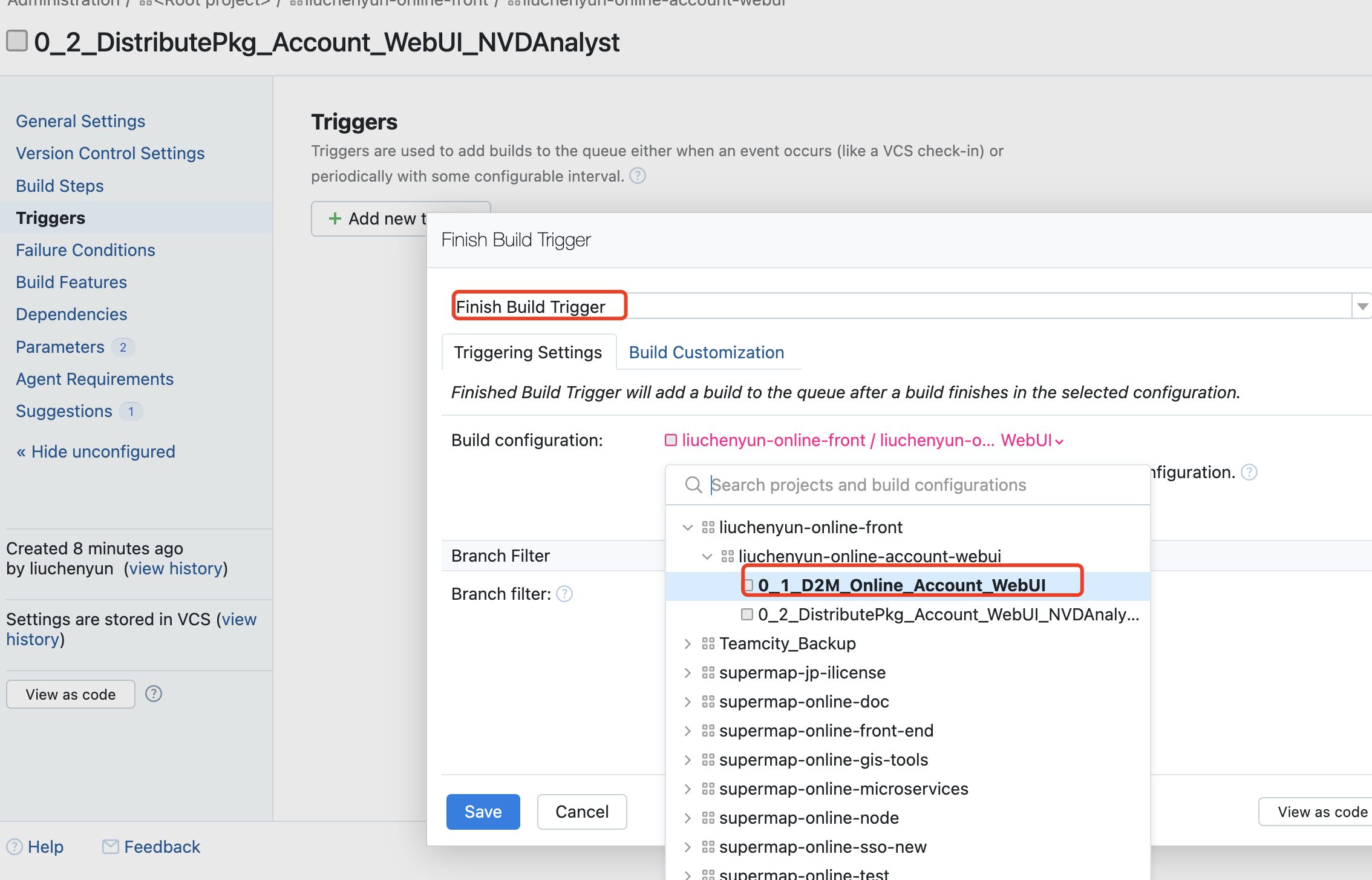This screenshot has height=880, width=1372.
Task: Expand the supermap-online-doc project node
Action: pos(687,701)
